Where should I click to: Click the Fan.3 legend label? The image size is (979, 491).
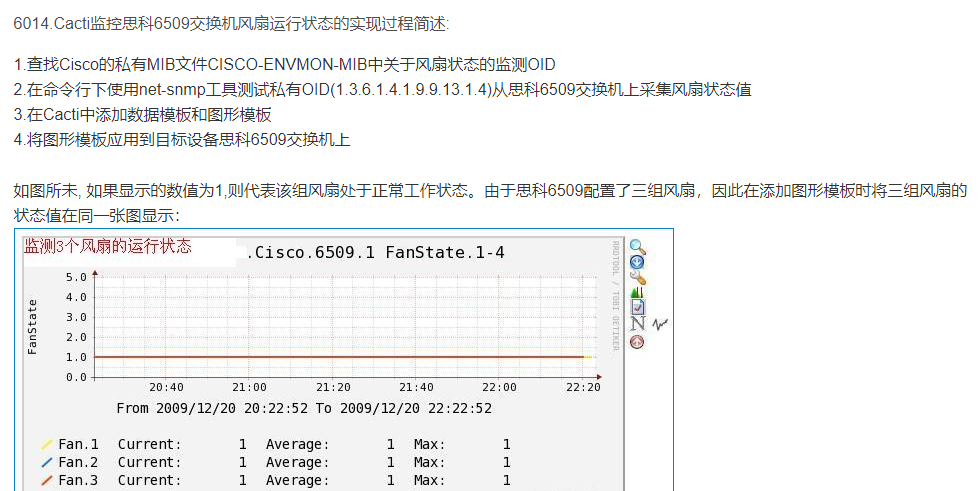click(x=78, y=480)
